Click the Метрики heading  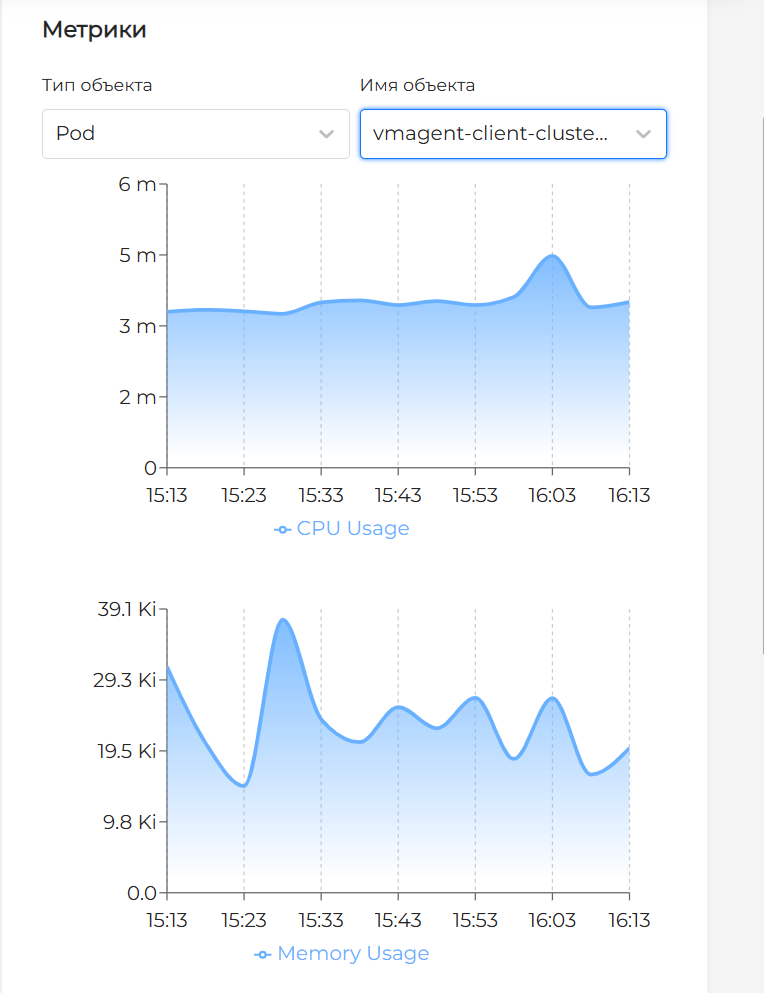click(x=95, y=30)
